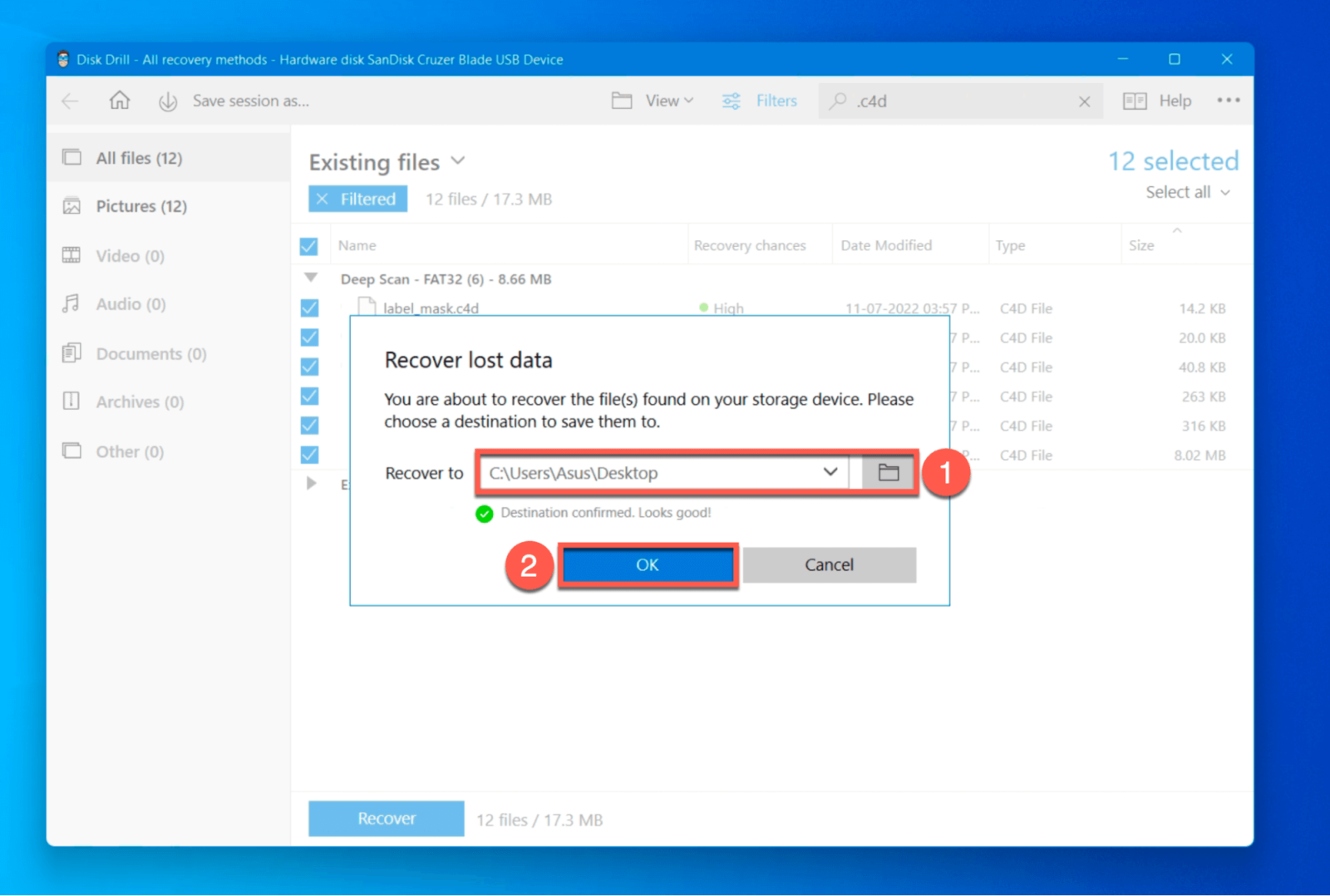
Task: Click the save session download icon
Action: point(168,101)
